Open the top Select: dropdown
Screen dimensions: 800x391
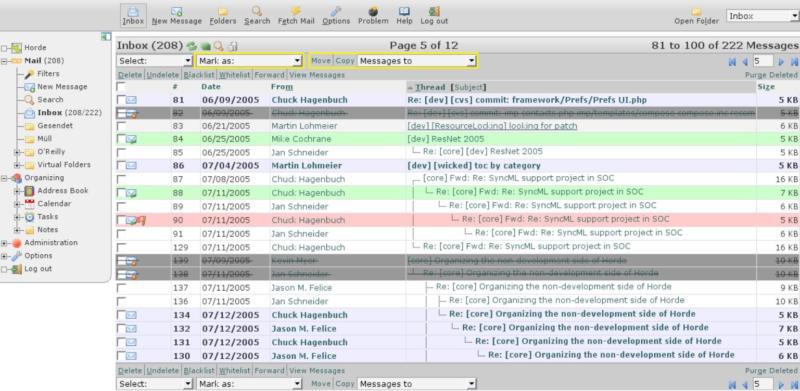coord(154,61)
